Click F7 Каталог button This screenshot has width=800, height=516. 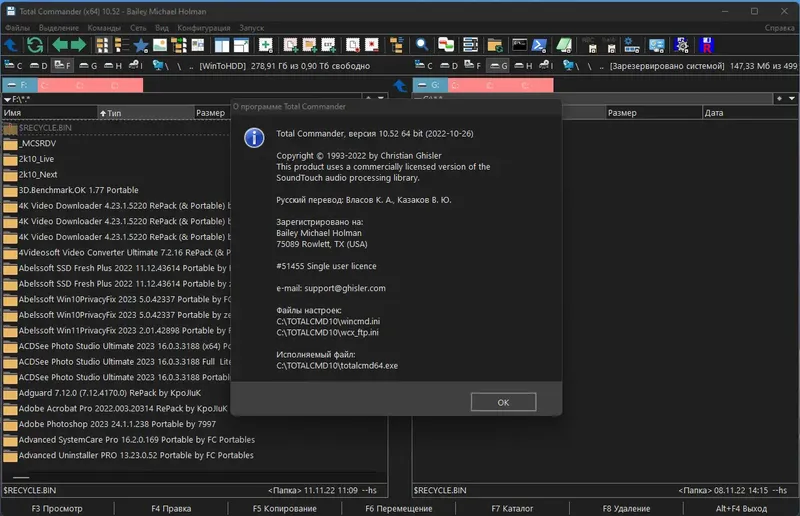pos(512,508)
